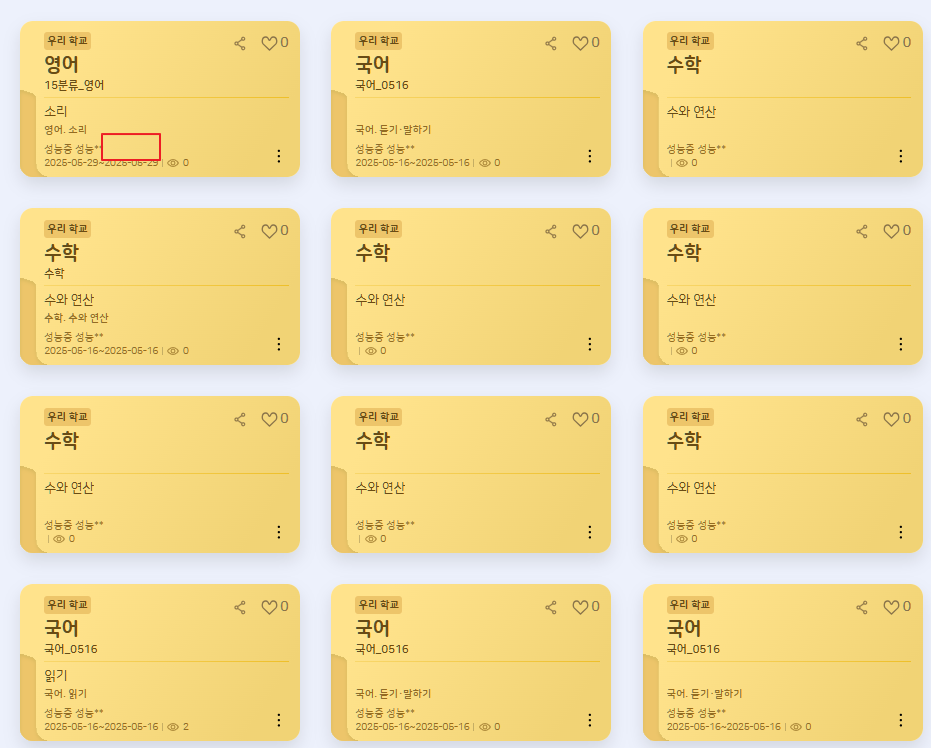The image size is (931, 748).
Task: Click the 우리 학교 tag on 읽기 card
Action: (x=68, y=605)
